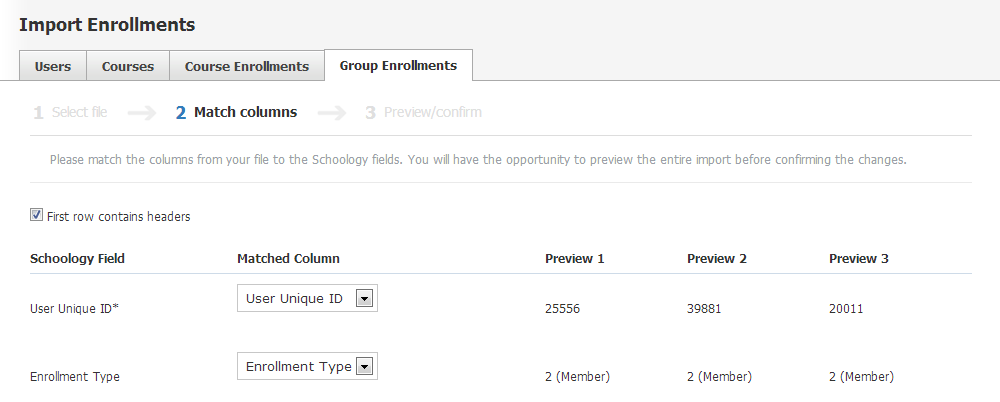Screen dimensions: 1000x402
Task: Click preview value 39881
Action: tap(704, 309)
